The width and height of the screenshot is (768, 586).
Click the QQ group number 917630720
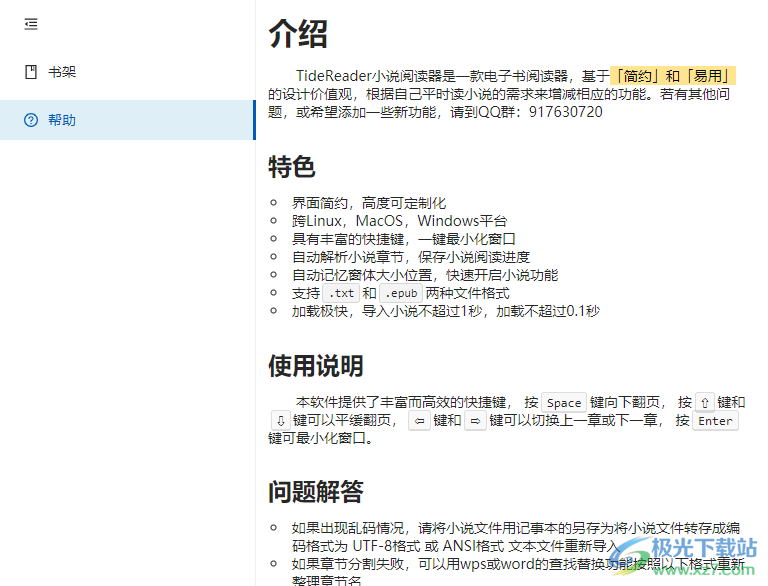tap(566, 112)
